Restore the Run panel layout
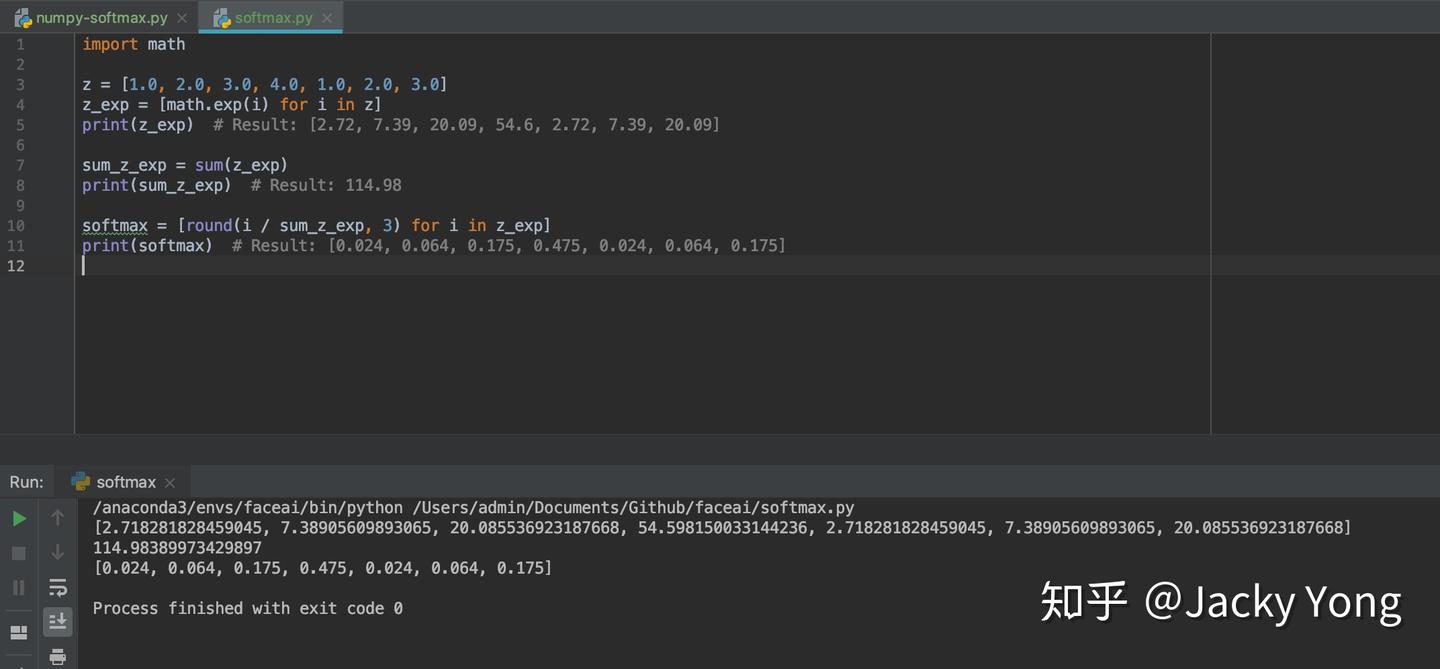 pos(19,633)
